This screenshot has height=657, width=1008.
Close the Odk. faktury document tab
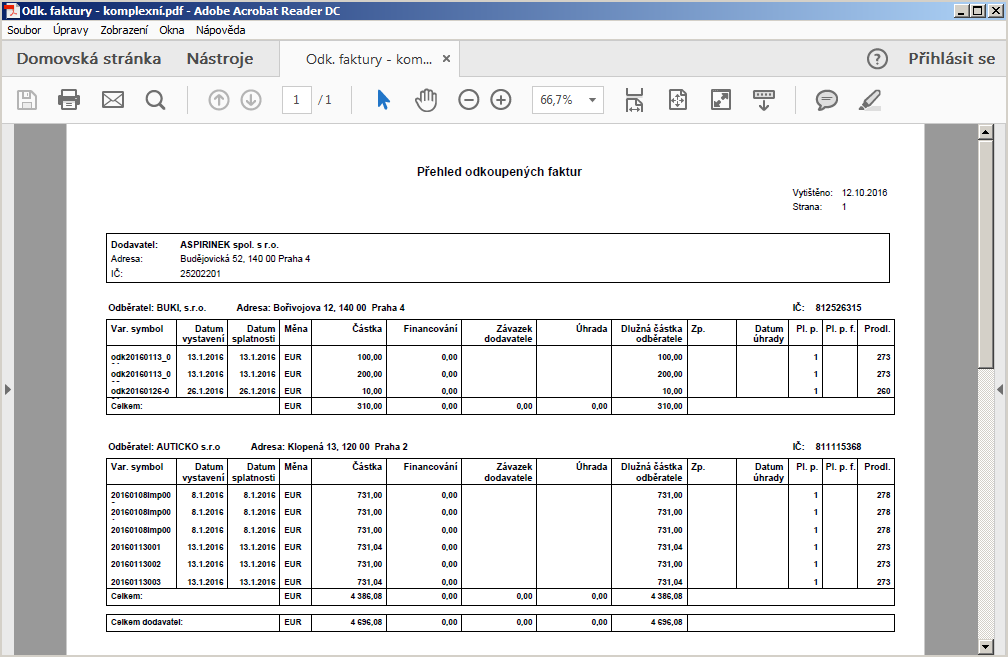click(447, 58)
